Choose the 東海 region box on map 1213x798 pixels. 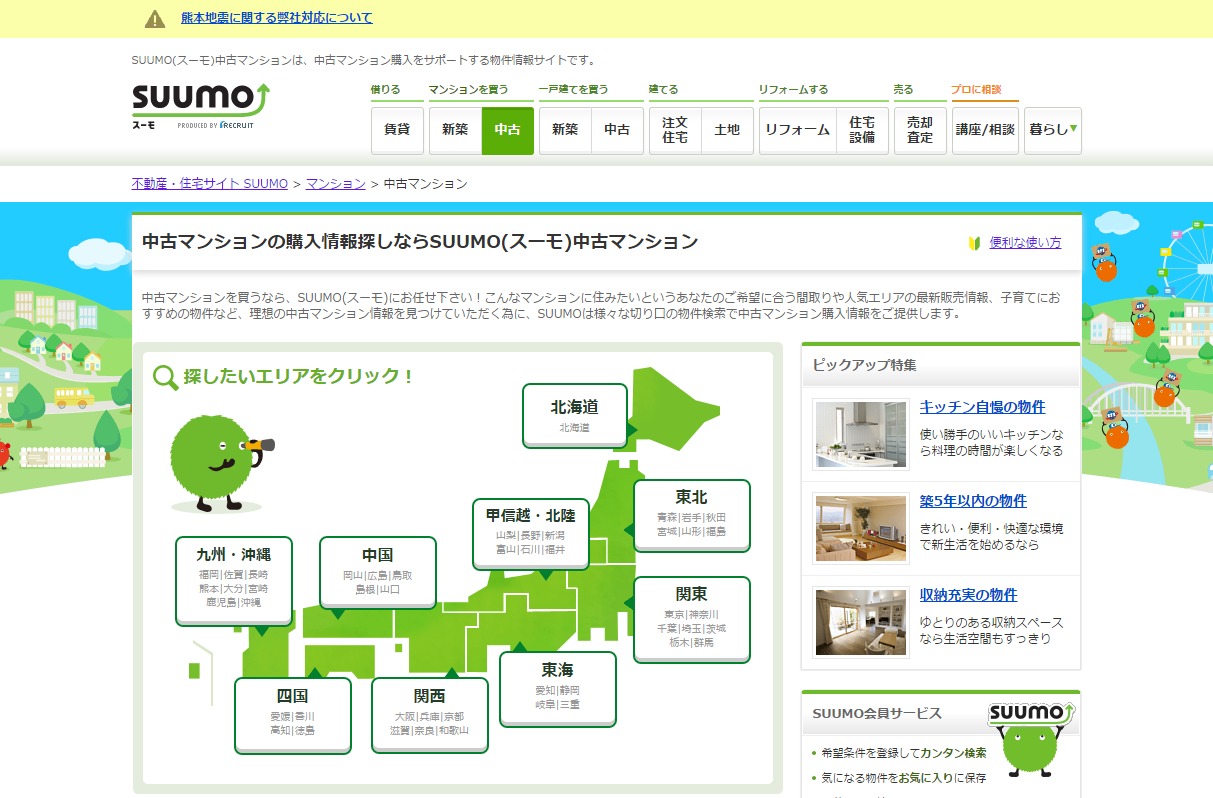[x=558, y=688]
